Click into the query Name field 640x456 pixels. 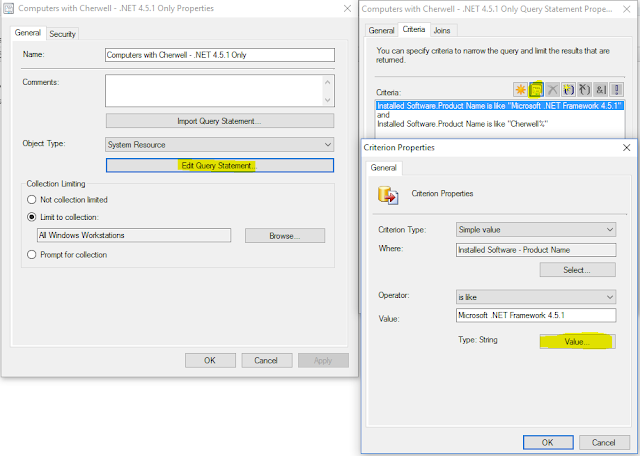click(220, 55)
